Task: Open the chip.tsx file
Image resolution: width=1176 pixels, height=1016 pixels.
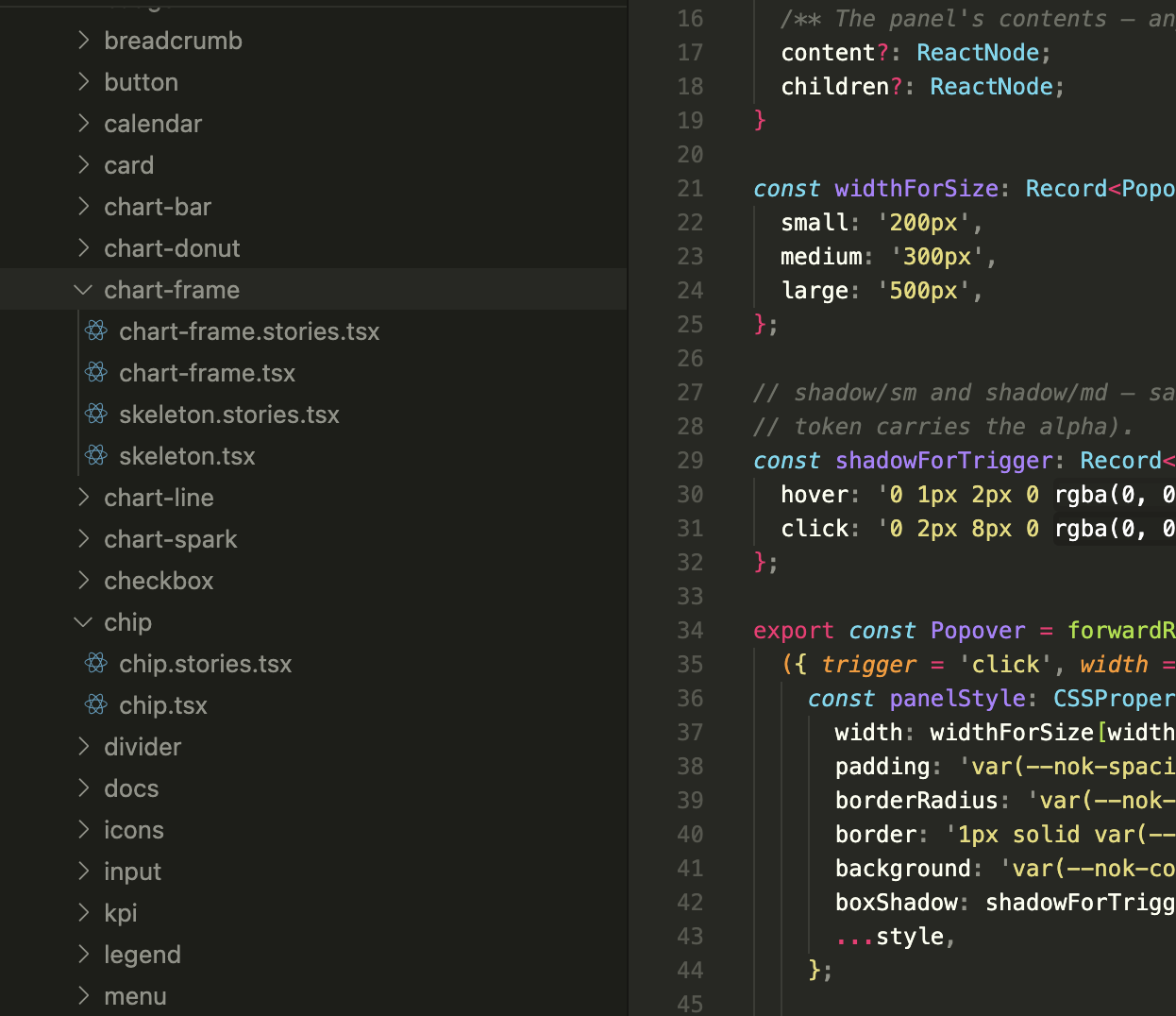Action: 163,705
